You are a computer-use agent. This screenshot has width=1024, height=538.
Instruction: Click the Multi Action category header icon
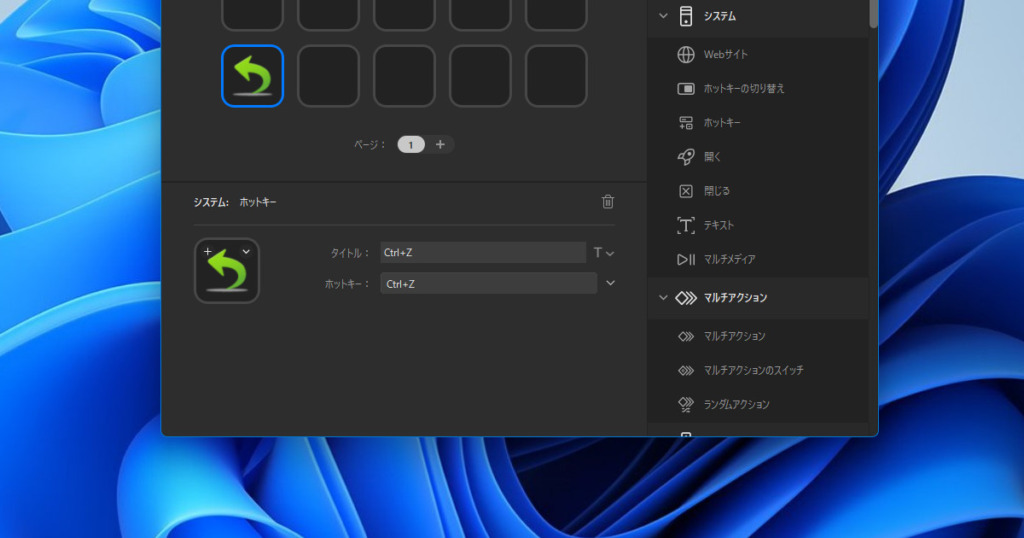(686, 298)
